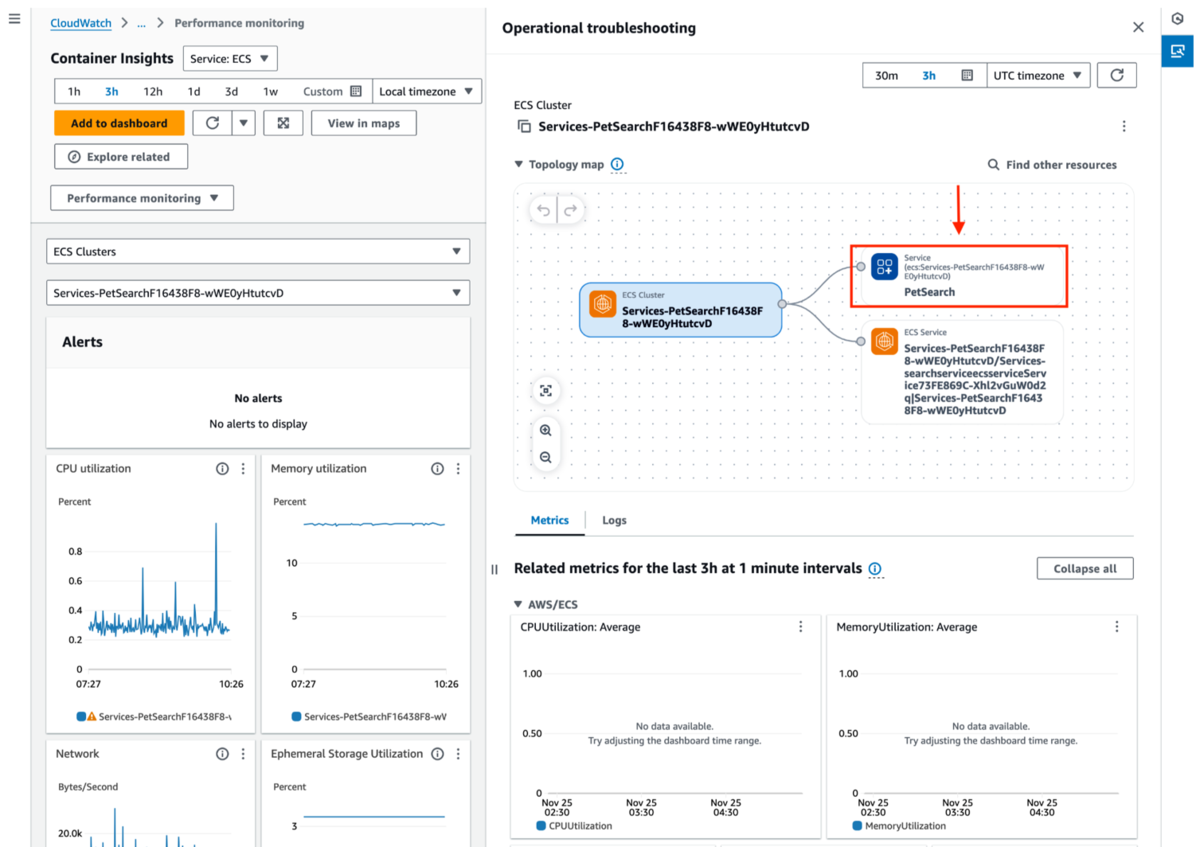Select the 12h time range
Image resolution: width=1200 pixels, height=847 pixels.
coord(152,91)
